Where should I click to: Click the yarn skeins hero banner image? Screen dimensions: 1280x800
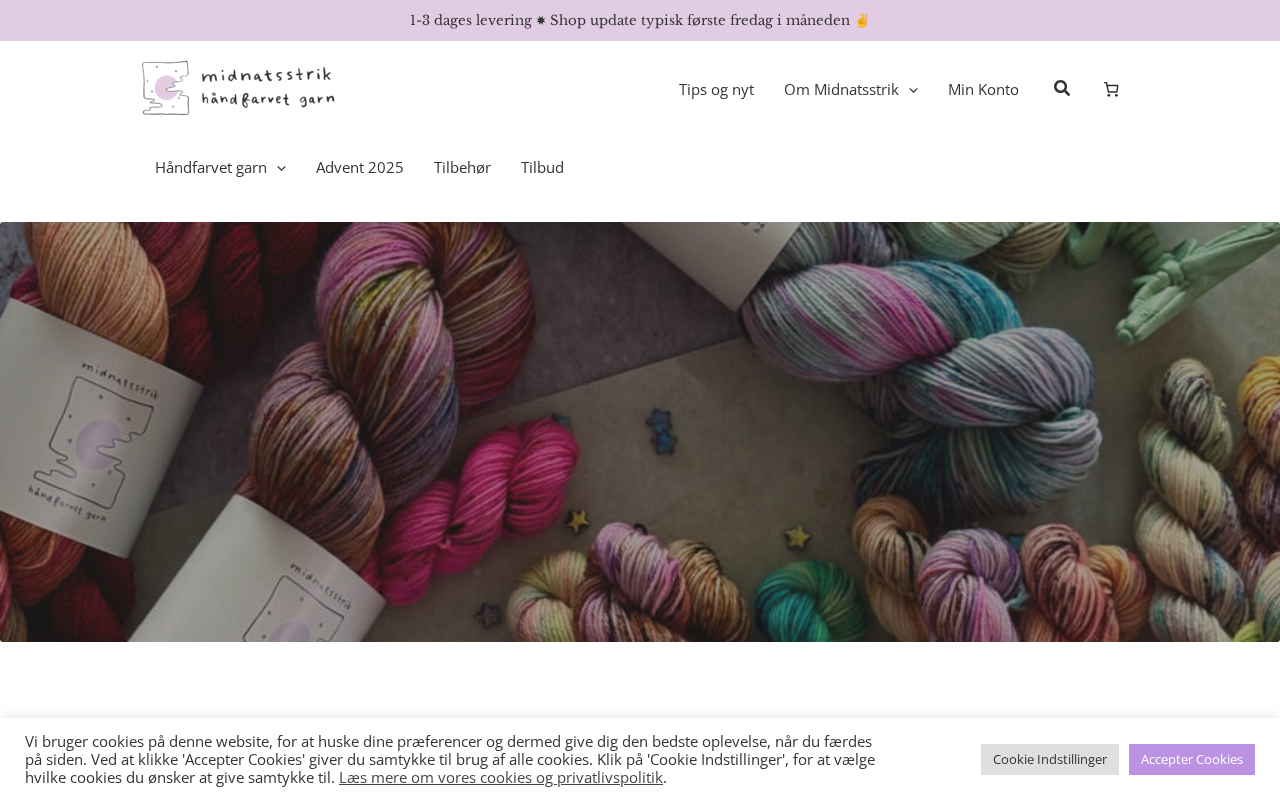640,432
